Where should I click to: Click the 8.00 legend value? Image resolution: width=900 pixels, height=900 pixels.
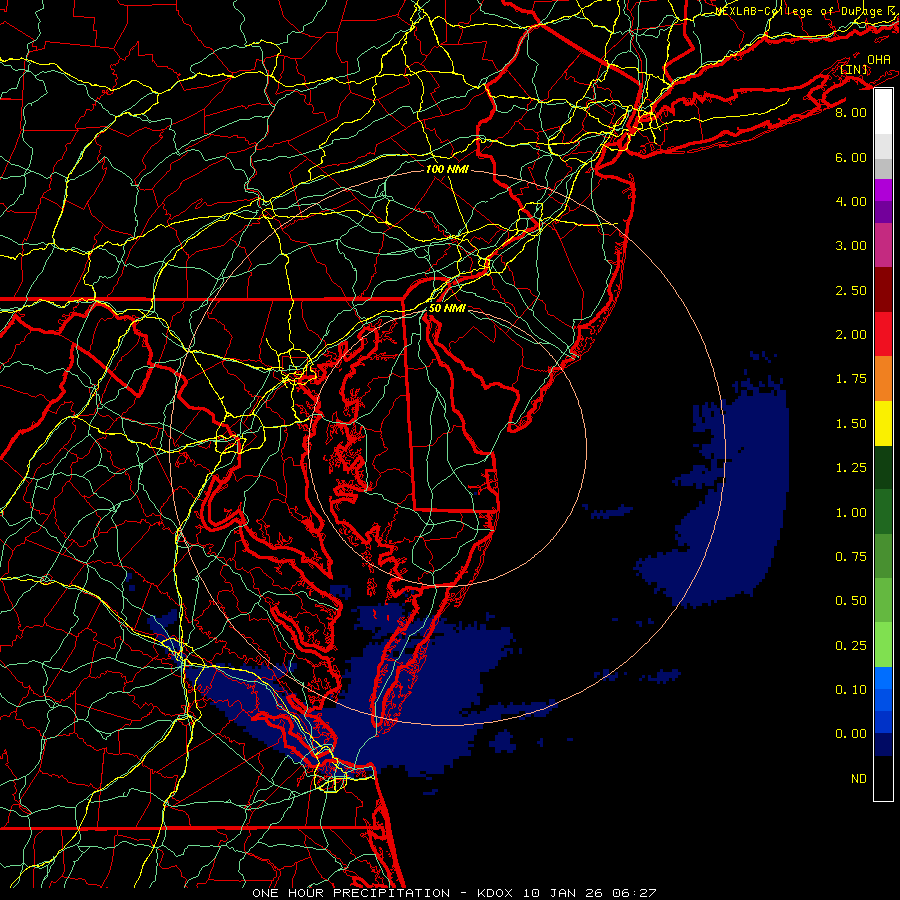(x=851, y=112)
